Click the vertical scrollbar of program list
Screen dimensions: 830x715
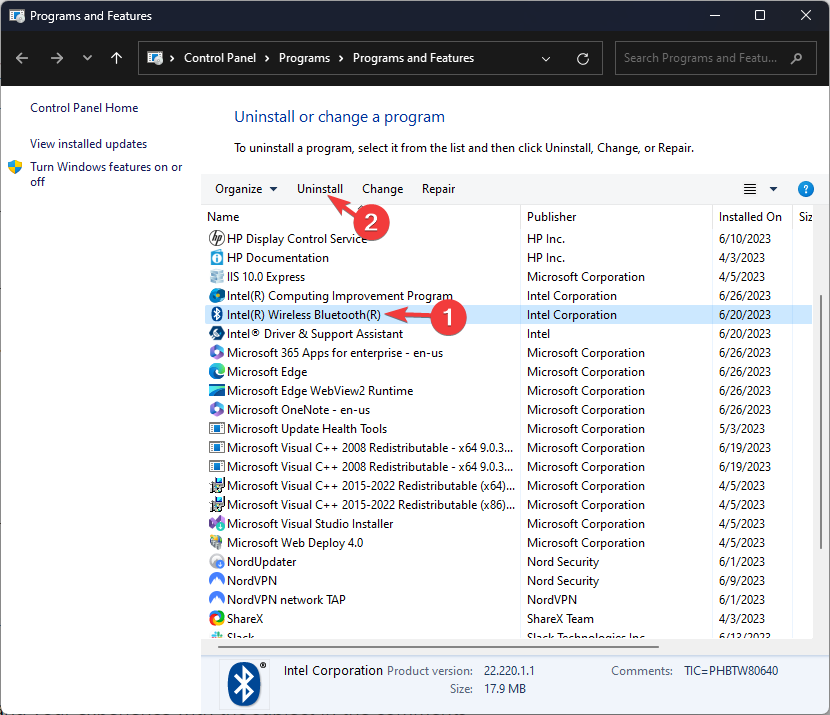pos(821,422)
